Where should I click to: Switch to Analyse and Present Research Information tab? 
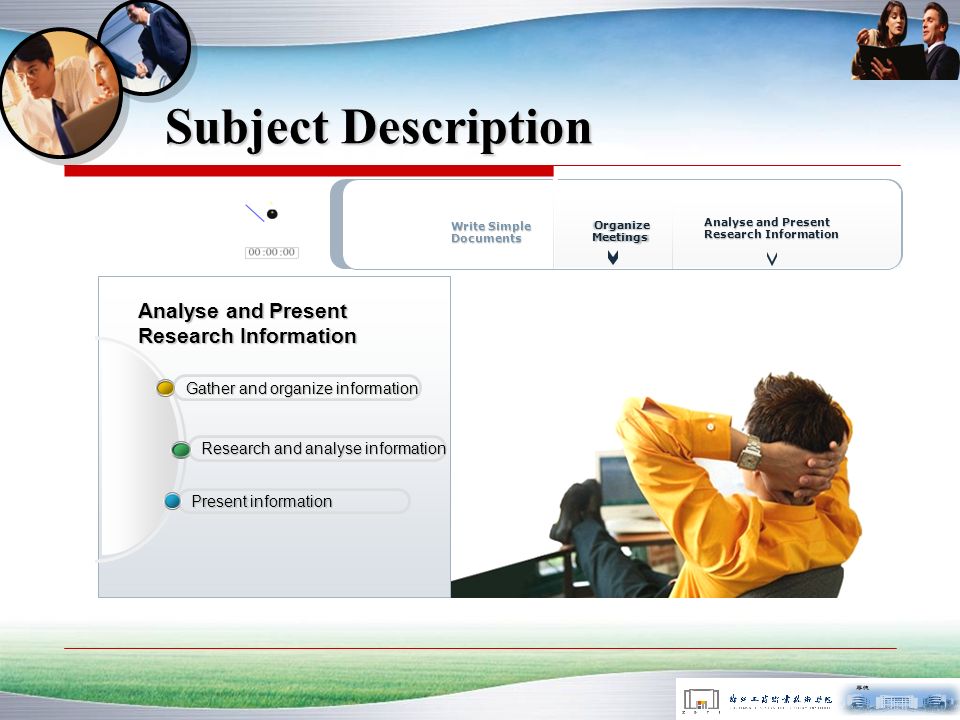pos(771,228)
